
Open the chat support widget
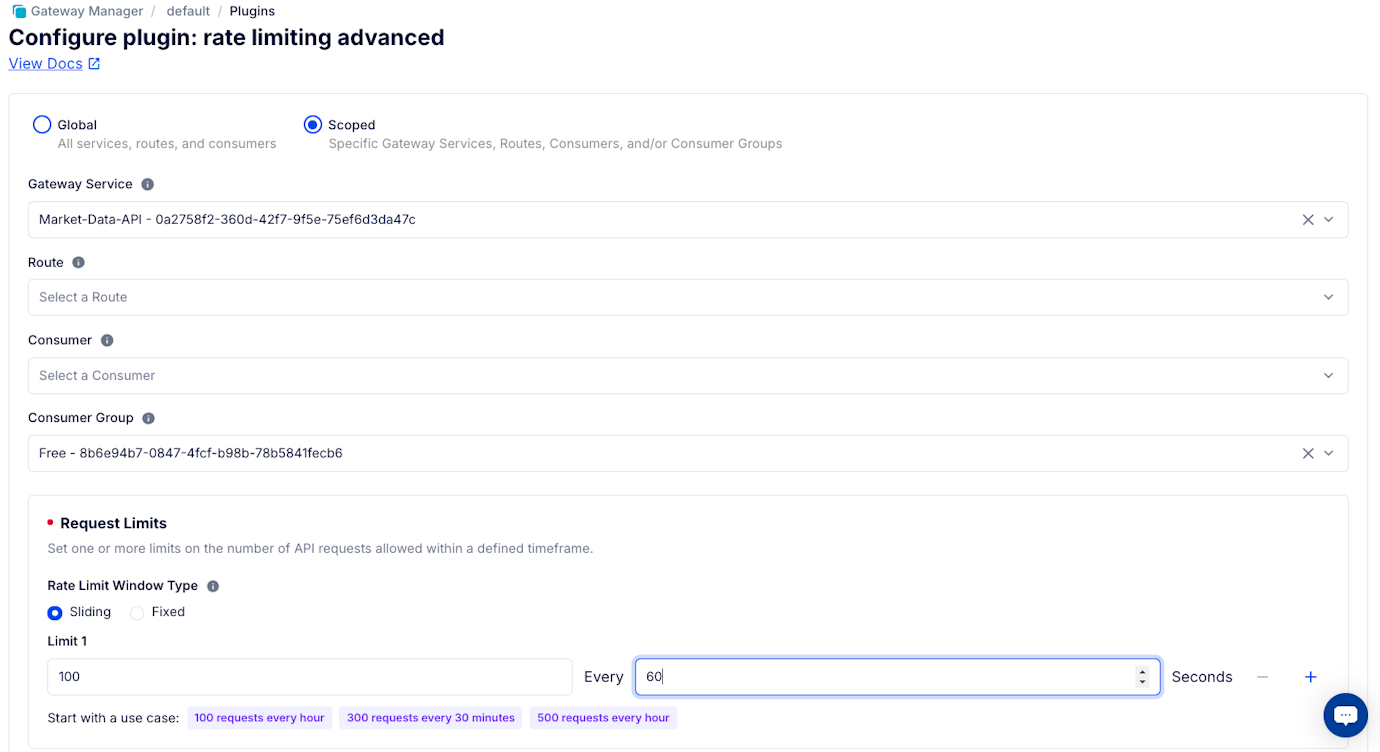click(x=1345, y=715)
